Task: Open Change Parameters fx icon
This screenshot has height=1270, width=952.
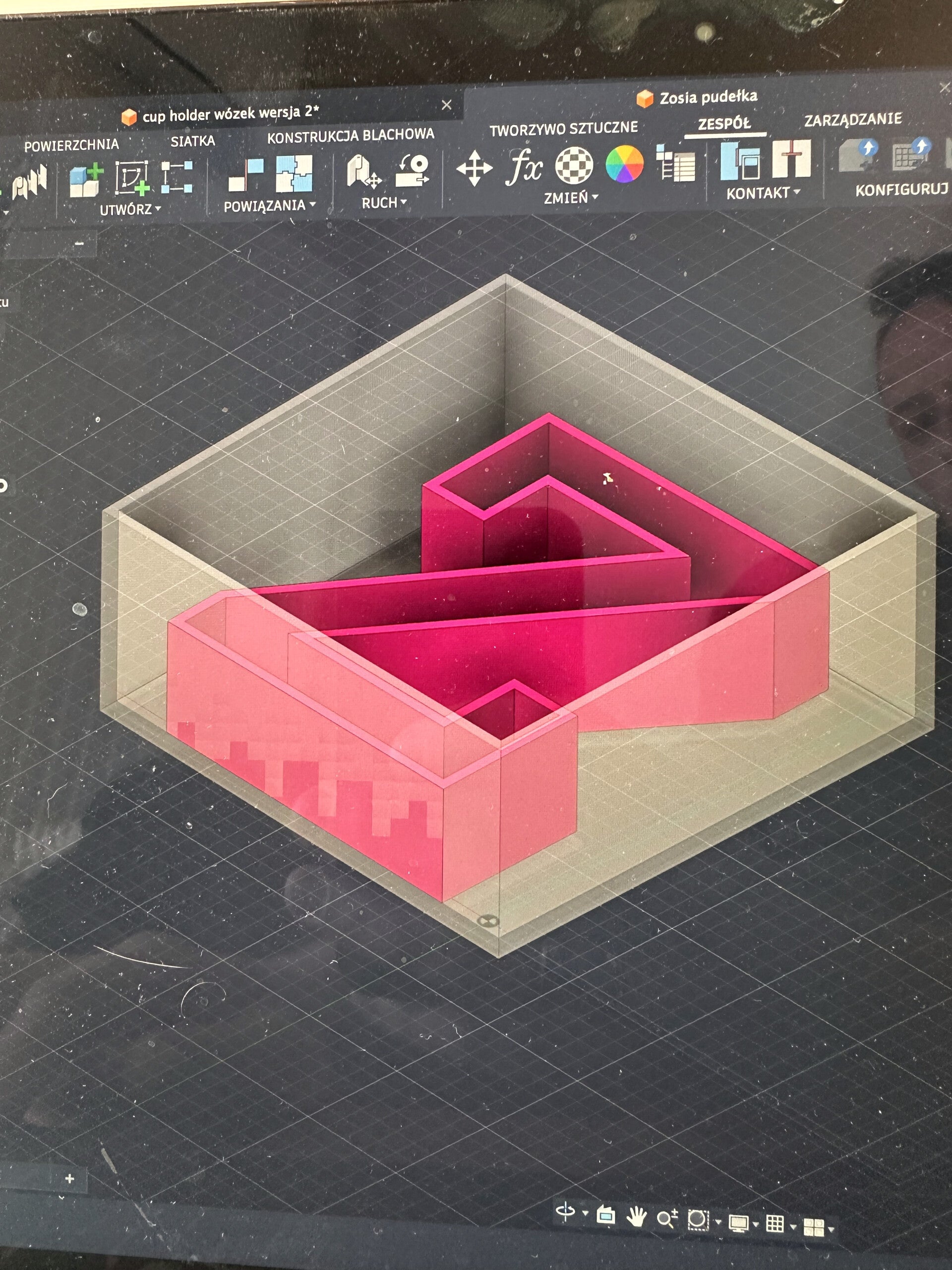Action: (x=524, y=167)
